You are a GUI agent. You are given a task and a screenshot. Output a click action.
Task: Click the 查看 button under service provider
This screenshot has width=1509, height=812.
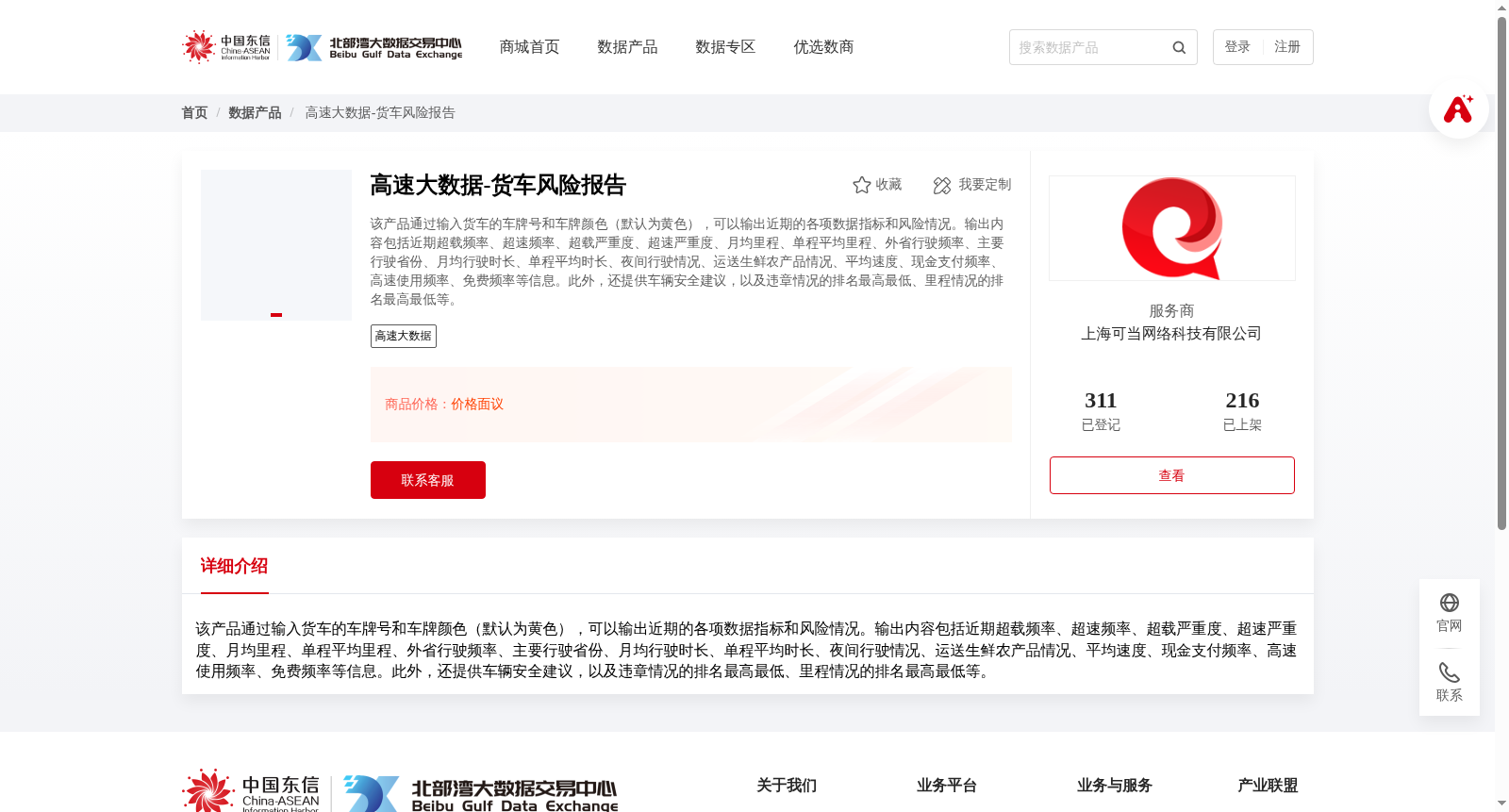coord(1172,475)
